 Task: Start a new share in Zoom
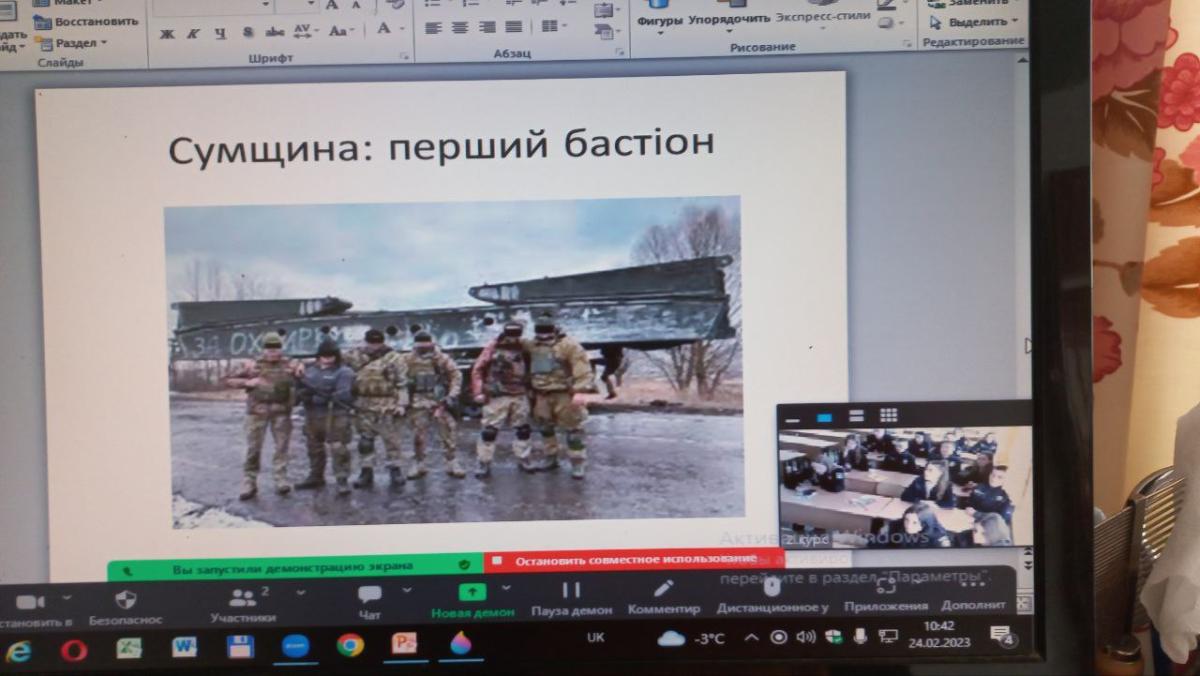tap(472, 593)
